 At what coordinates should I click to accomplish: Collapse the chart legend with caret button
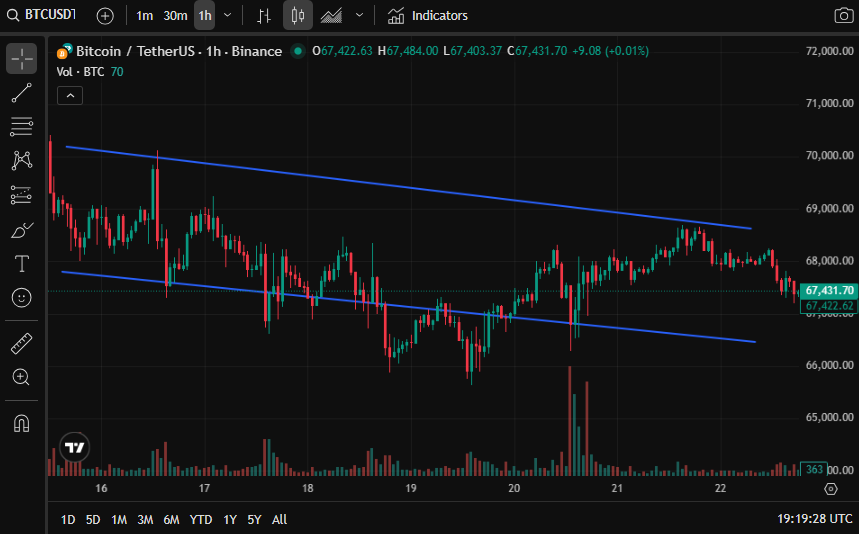[70, 96]
